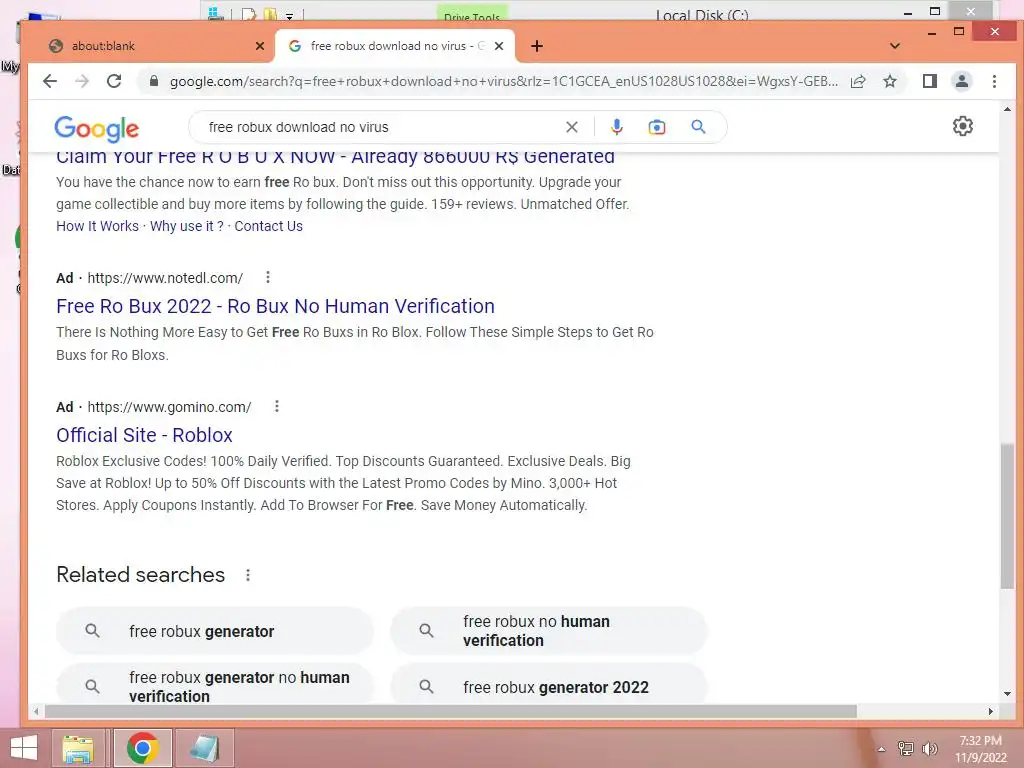Click the vertical scrollbar thumb

tap(1007, 516)
